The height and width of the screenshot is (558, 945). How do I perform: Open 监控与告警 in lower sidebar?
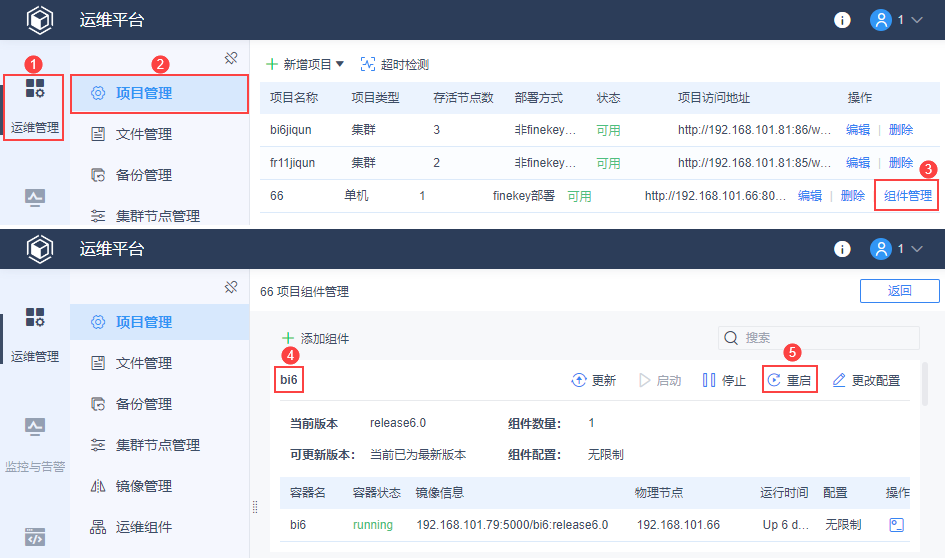point(34,445)
